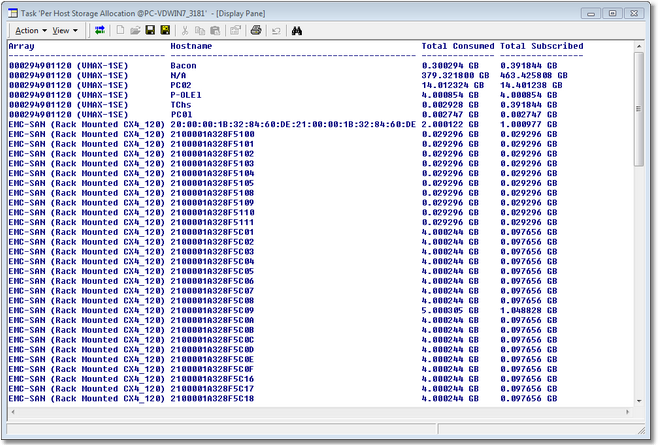Viewport: 658px width, 447px height.
Task: Click the vertical scrollbar thumb
Action: pos(639,109)
